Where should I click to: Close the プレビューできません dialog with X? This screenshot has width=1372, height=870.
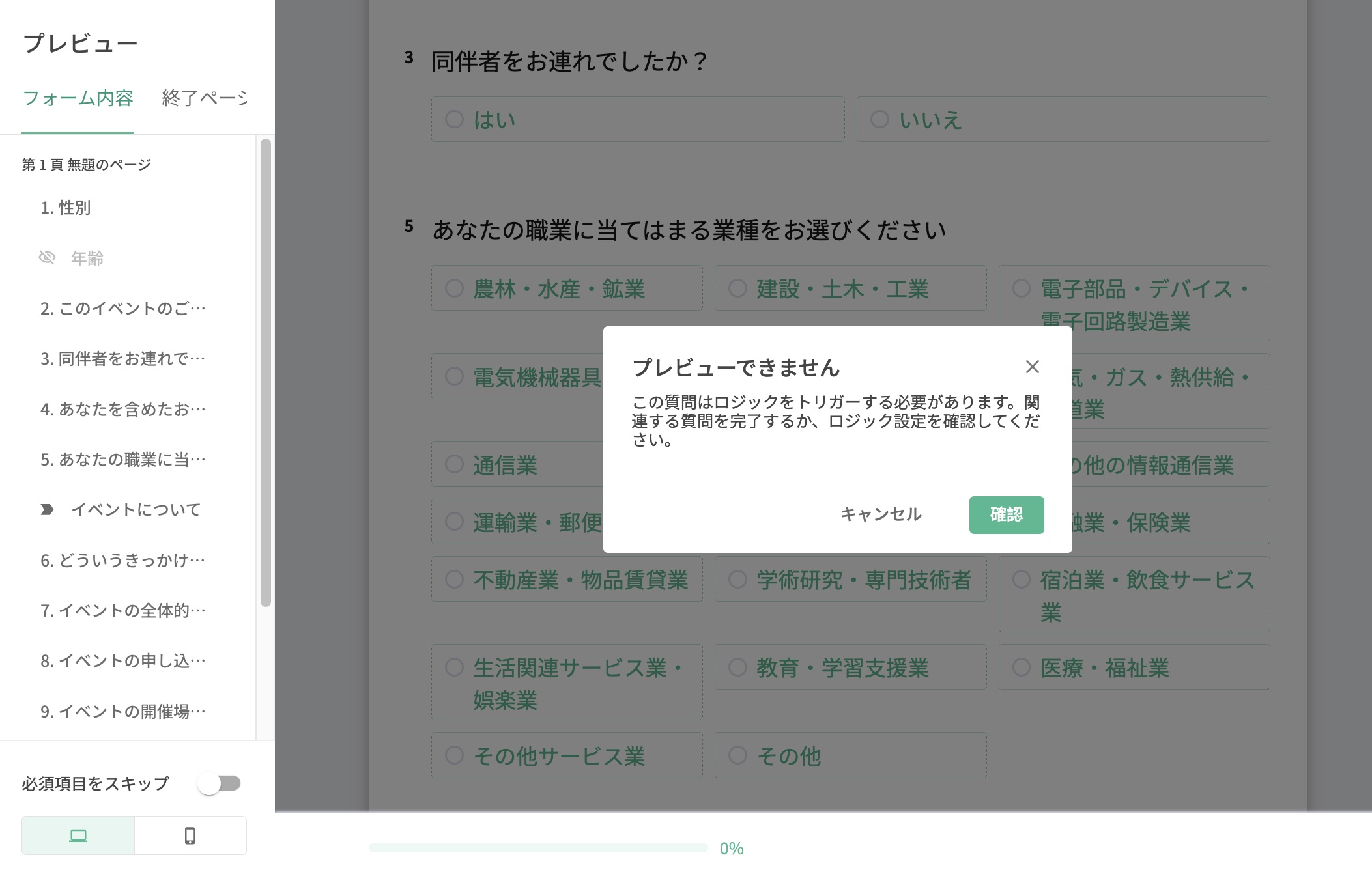1032,367
